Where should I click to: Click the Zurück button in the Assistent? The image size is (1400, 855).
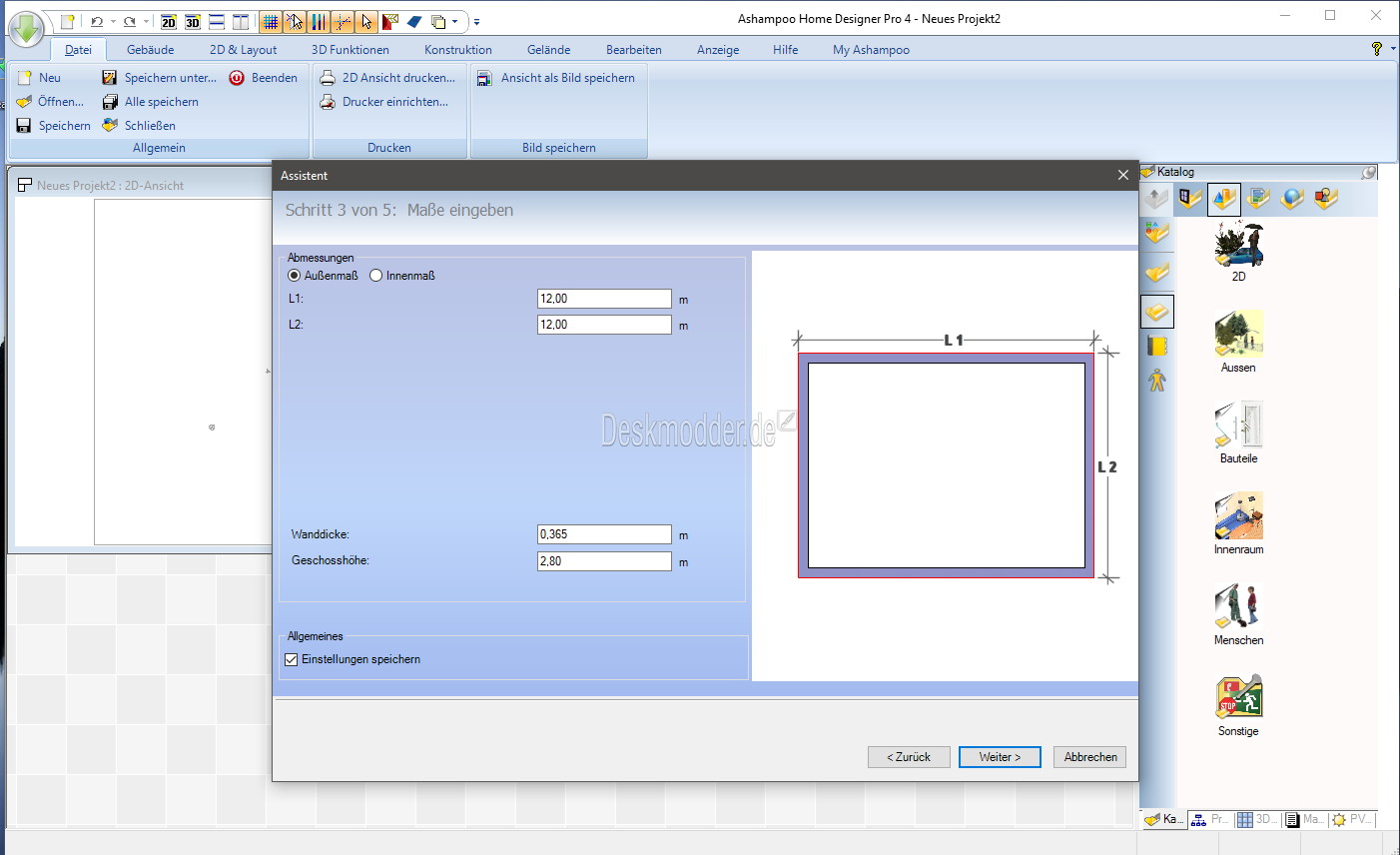909,757
